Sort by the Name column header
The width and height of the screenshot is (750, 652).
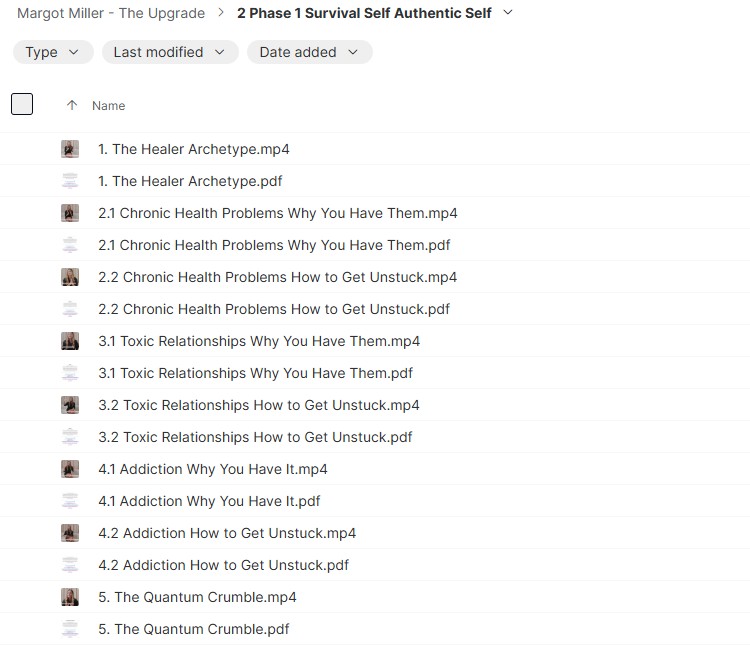(x=109, y=106)
